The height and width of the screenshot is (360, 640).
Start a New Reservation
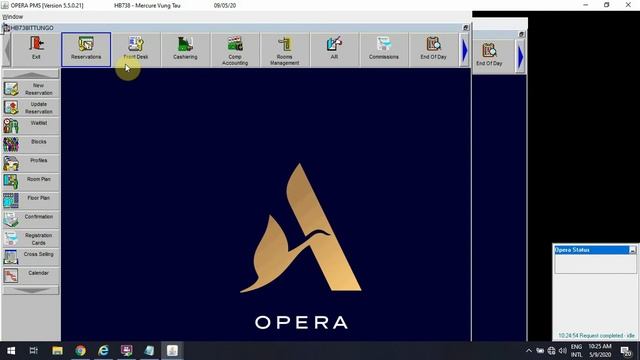point(31,89)
